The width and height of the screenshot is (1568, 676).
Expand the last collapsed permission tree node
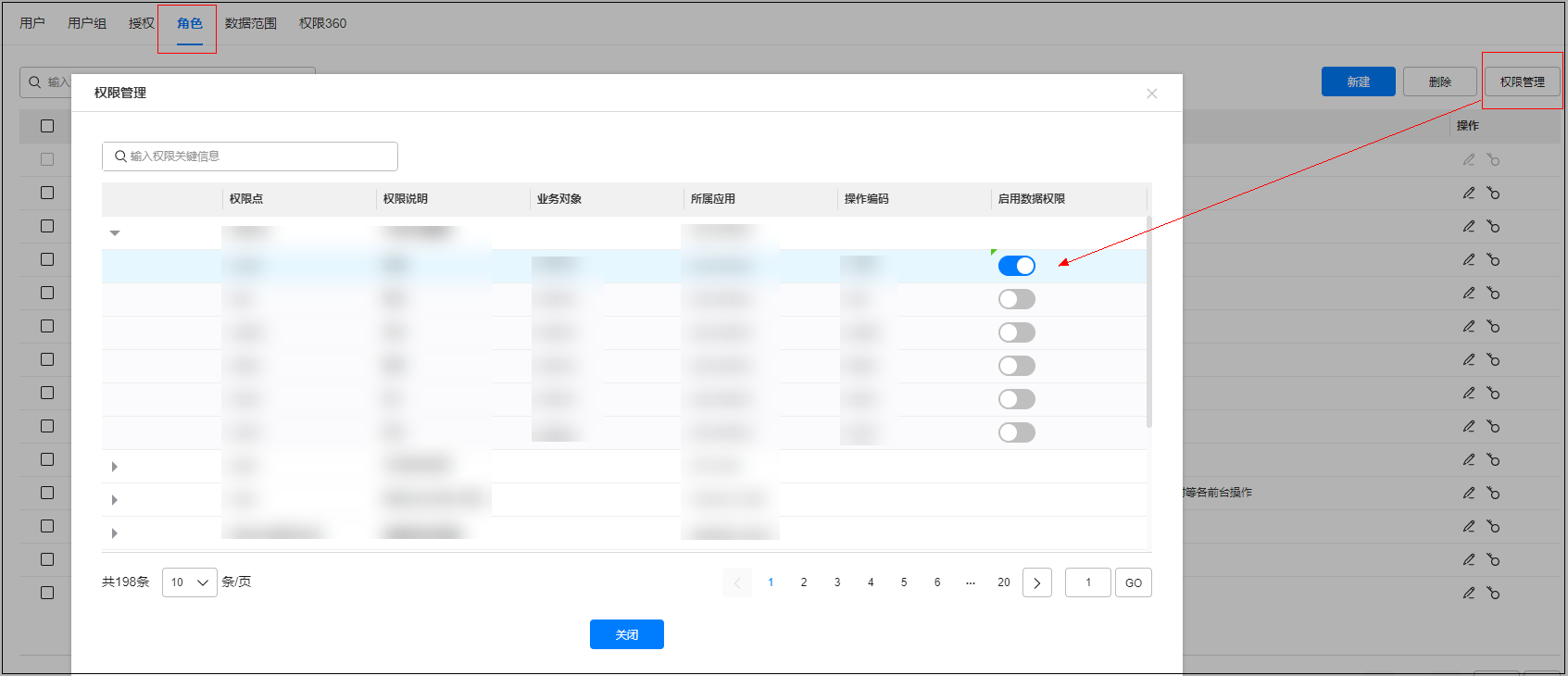[115, 533]
